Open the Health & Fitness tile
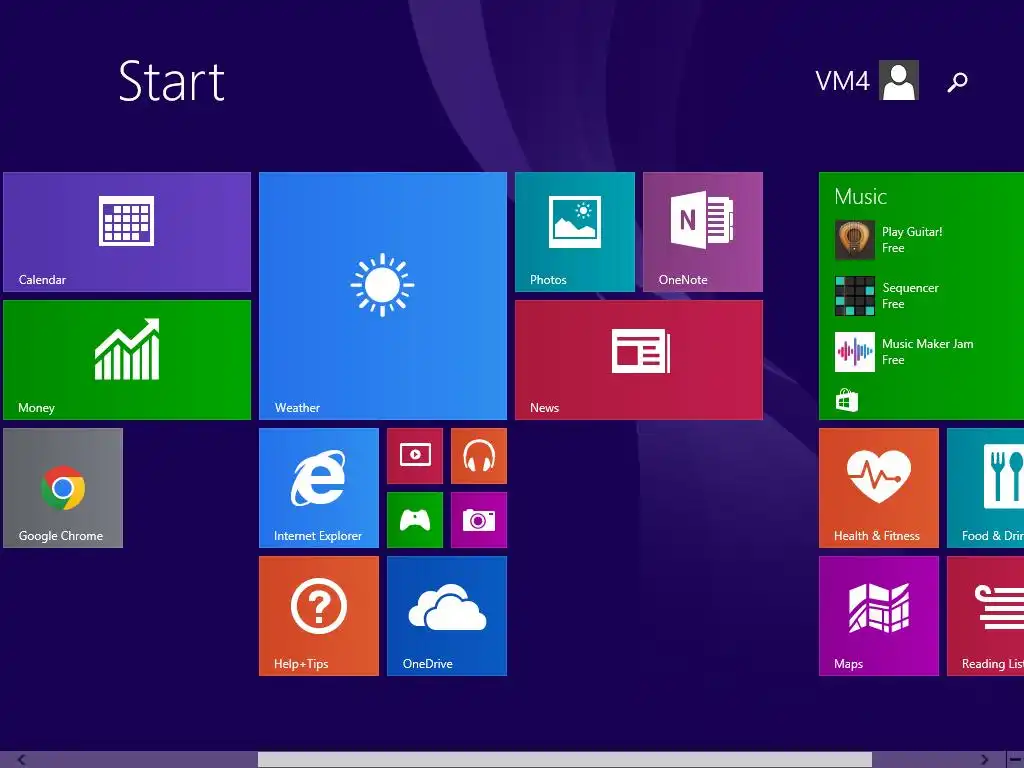 pyautogui.click(x=879, y=488)
